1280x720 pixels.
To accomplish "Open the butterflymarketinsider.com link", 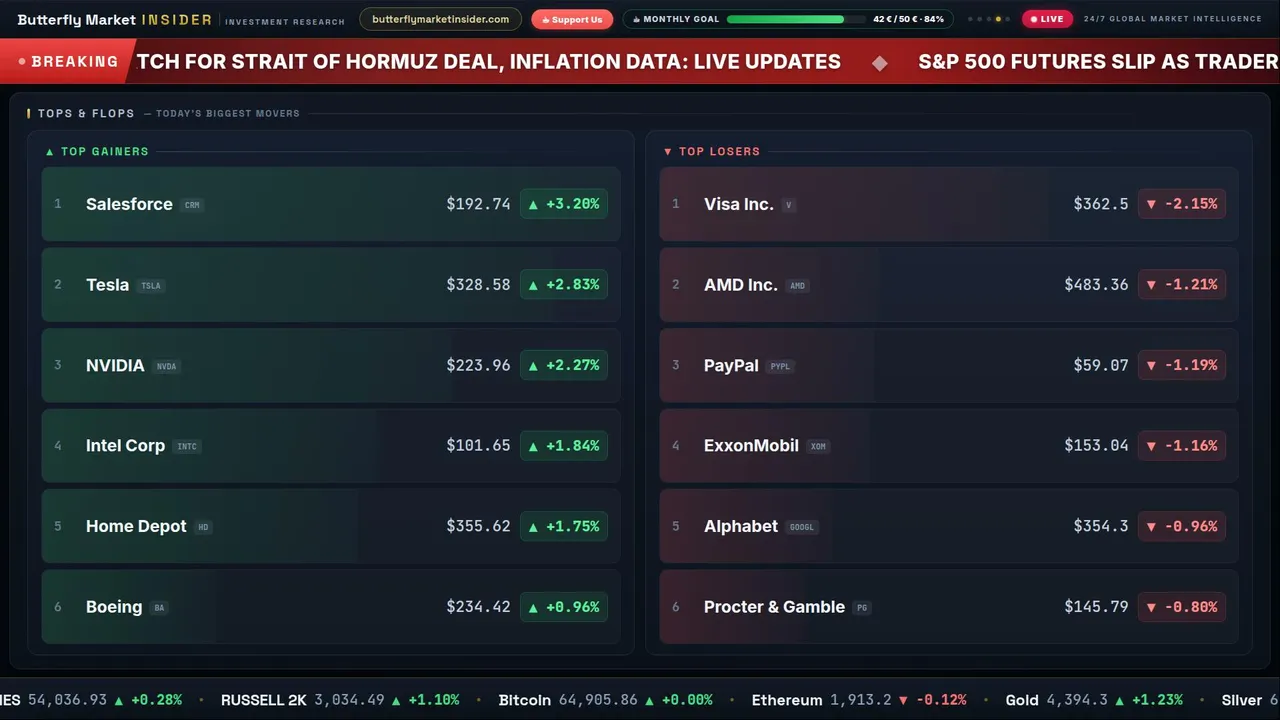I will pos(440,19).
